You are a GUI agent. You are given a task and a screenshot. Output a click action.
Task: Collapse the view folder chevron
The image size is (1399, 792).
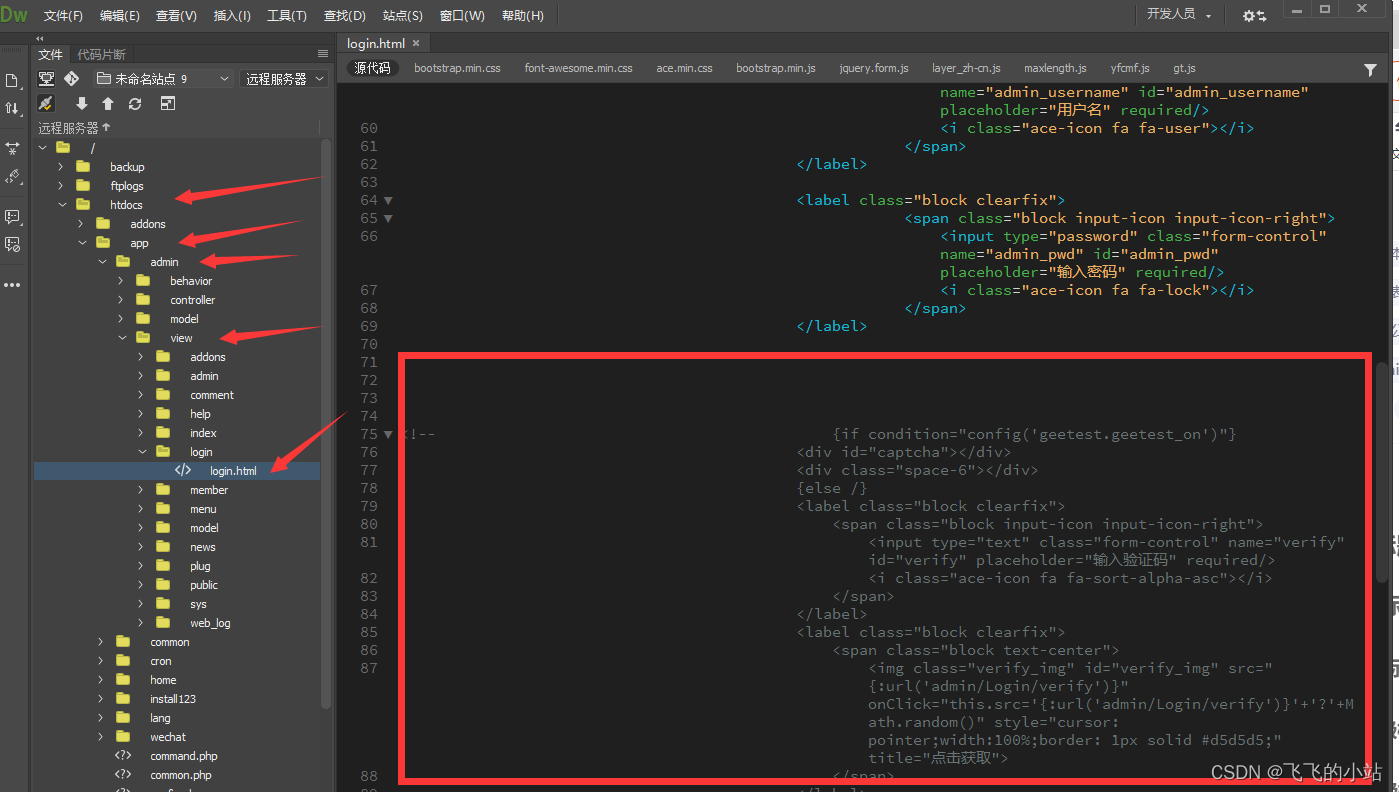click(121, 338)
